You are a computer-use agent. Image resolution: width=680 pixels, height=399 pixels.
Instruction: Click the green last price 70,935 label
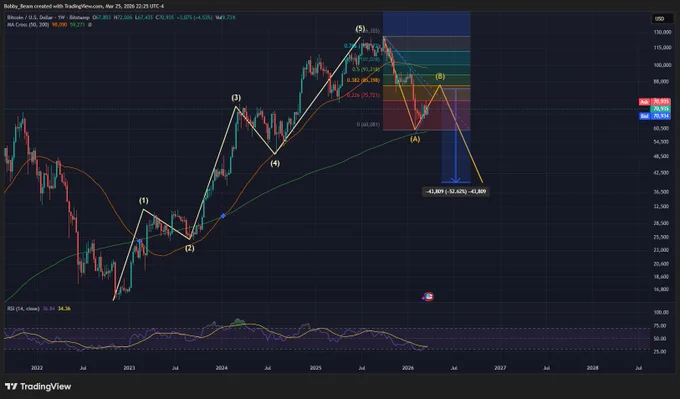point(660,109)
